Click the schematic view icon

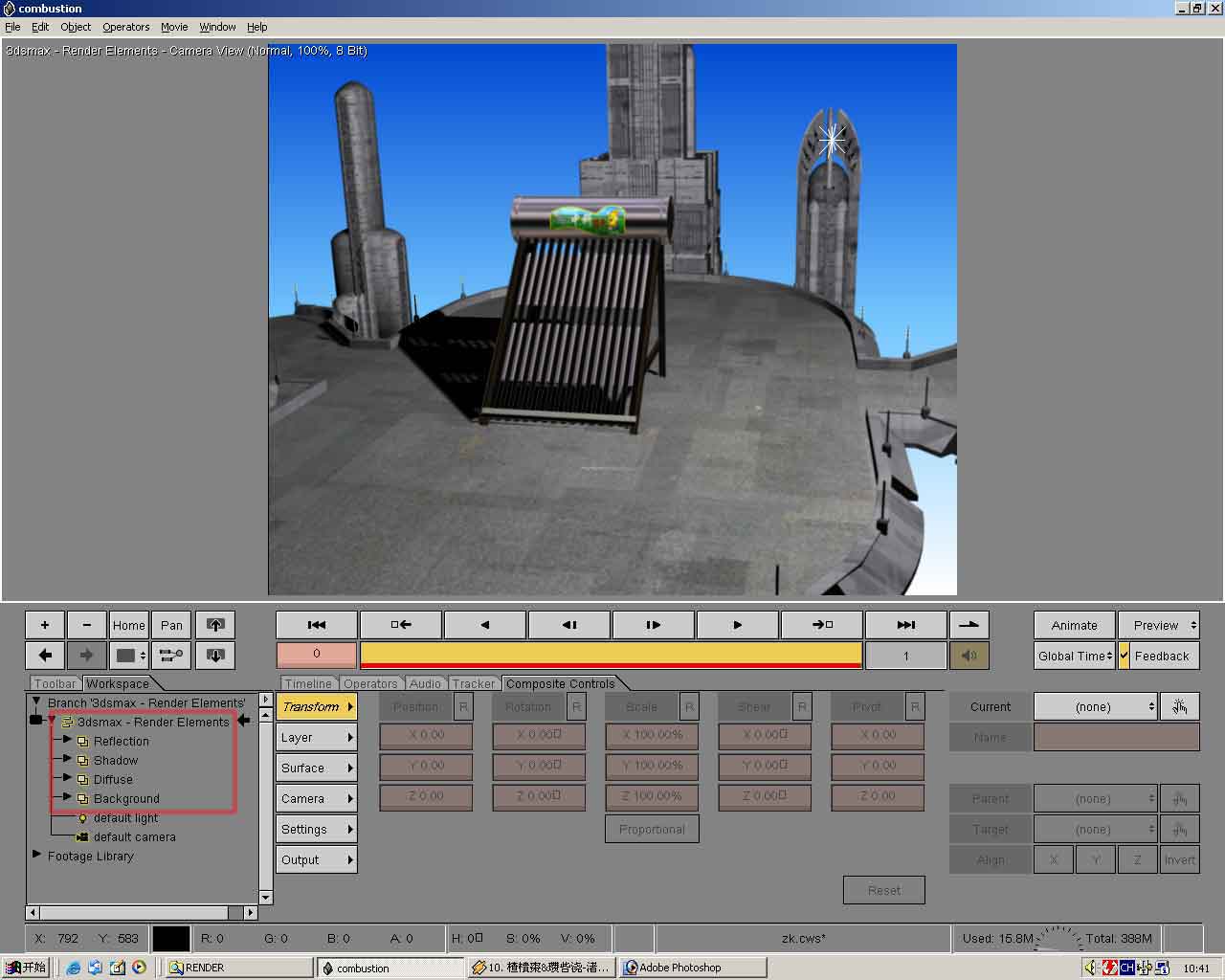pos(171,656)
